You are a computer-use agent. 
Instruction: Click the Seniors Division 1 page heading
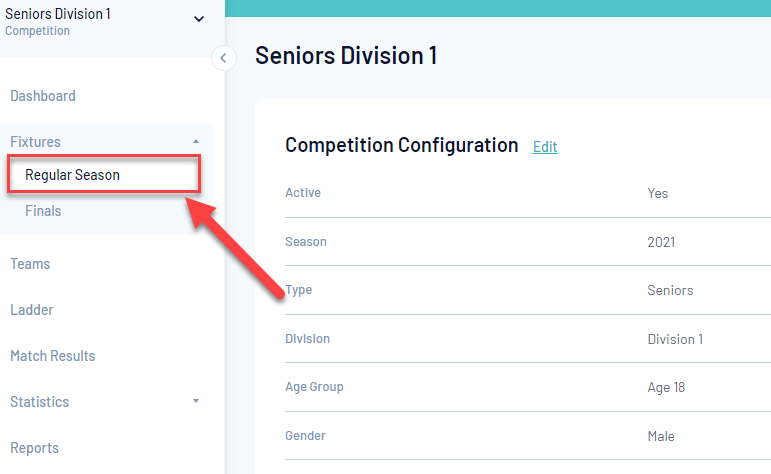click(346, 55)
